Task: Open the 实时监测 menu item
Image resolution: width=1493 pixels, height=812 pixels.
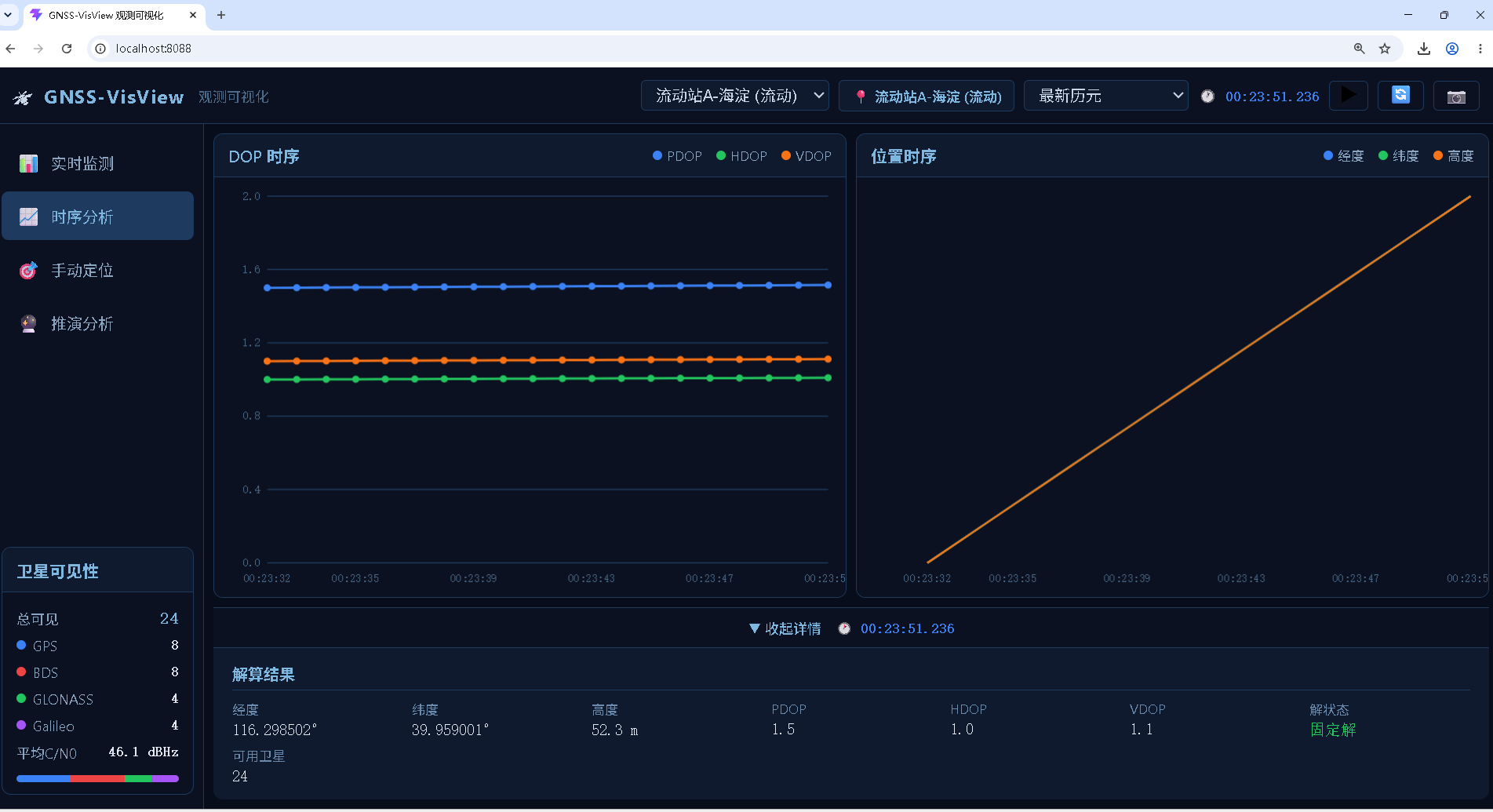Action: 98,163
